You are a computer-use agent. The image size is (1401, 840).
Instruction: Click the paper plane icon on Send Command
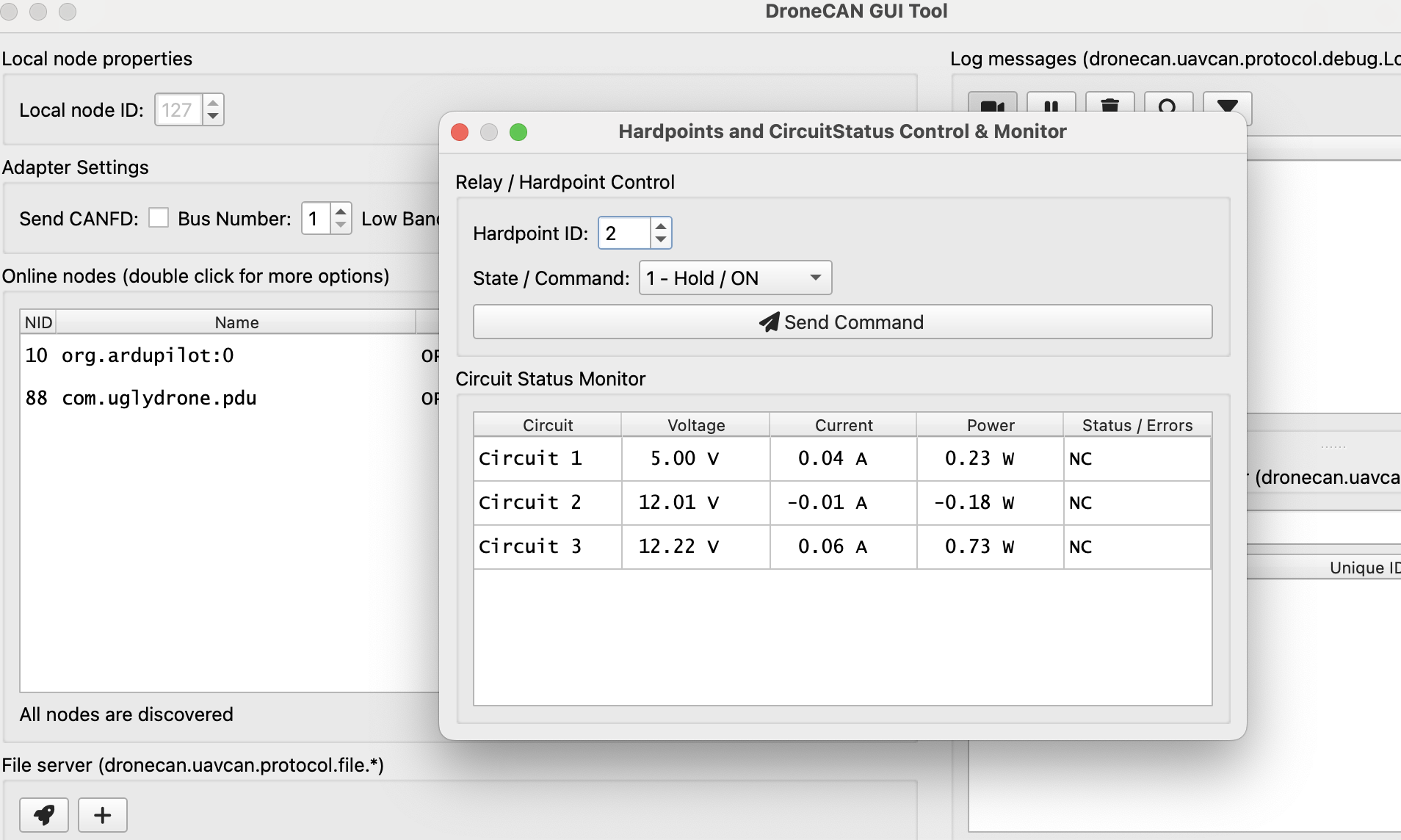(x=769, y=322)
